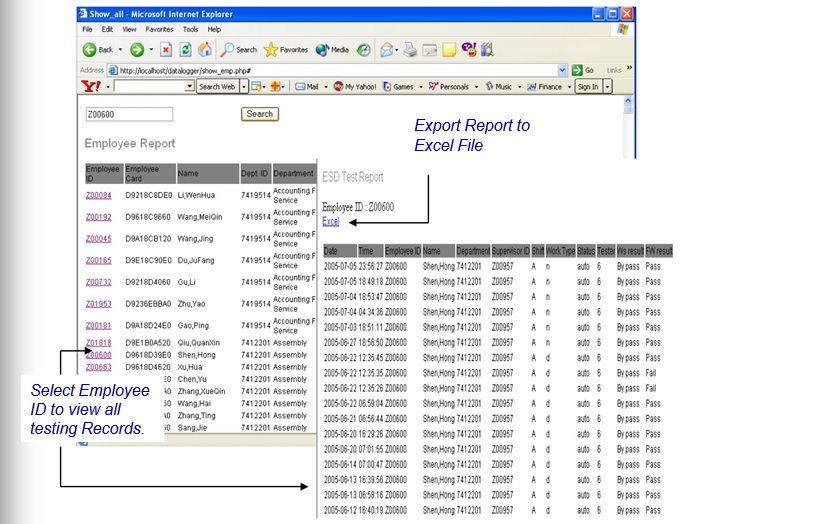Click the Search button beside Z00600 field
Screen dimensions: 819x524
[x=260, y=114]
